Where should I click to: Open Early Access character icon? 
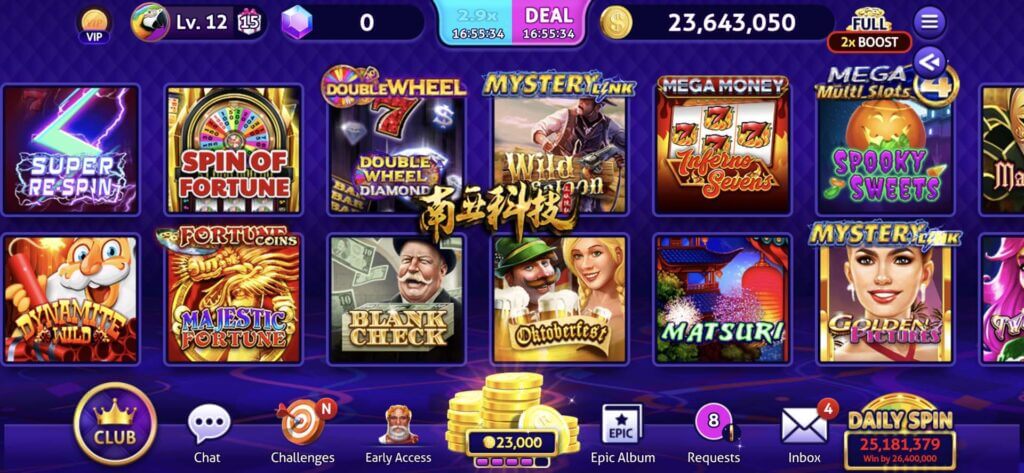[398, 425]
